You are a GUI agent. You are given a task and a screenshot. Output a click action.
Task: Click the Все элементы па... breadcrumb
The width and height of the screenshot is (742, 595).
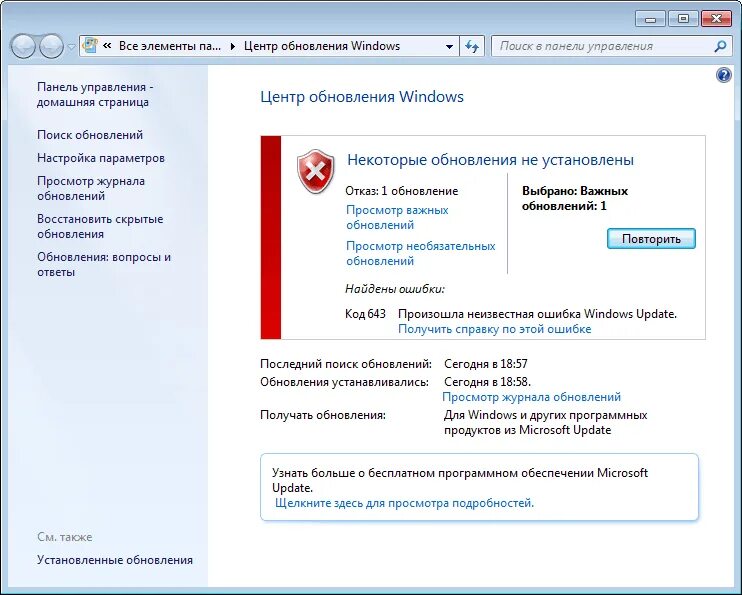170,46
